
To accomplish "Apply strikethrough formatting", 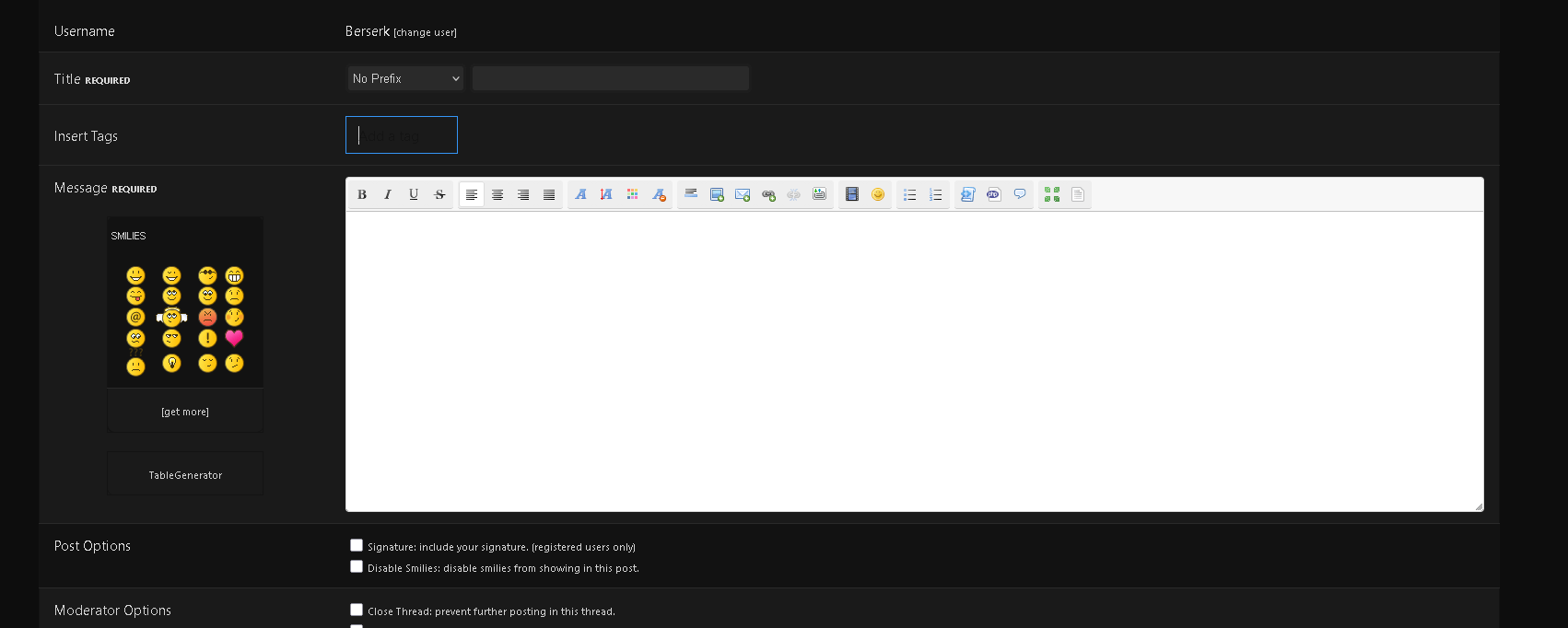I will (x=439, y=194).
